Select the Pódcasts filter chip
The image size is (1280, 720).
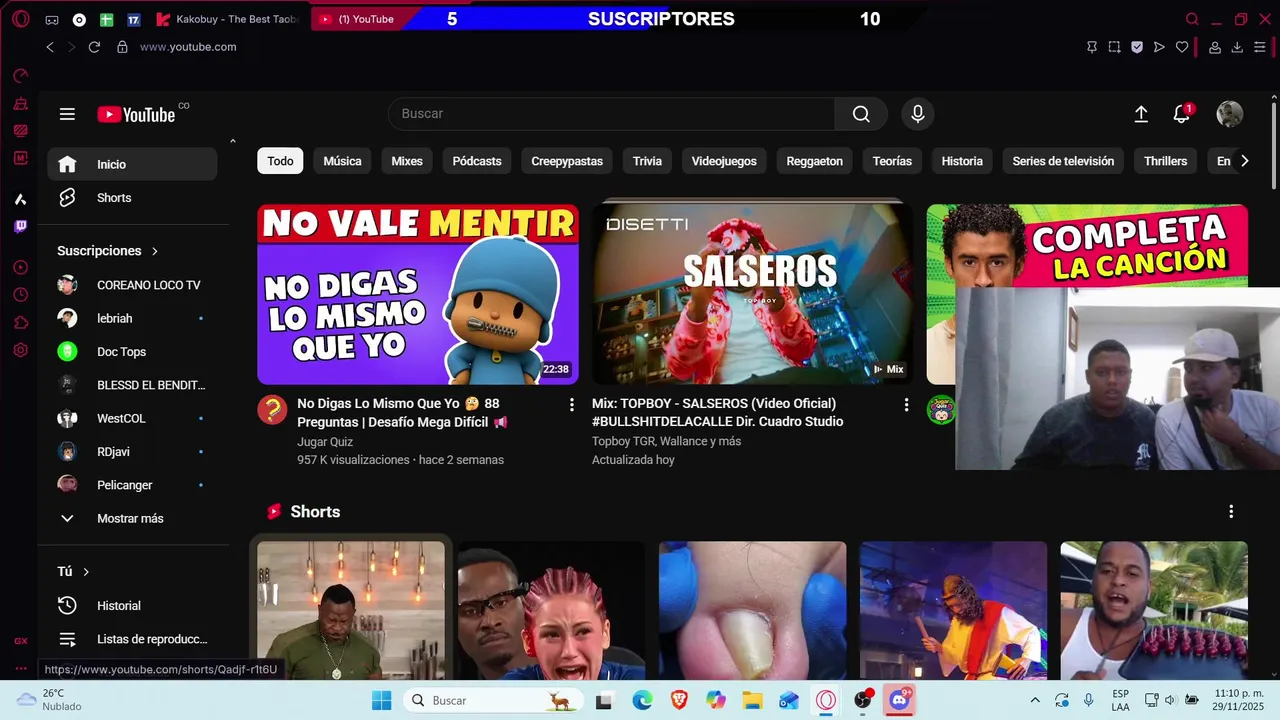pyautogui.click(x=477, y=161)
